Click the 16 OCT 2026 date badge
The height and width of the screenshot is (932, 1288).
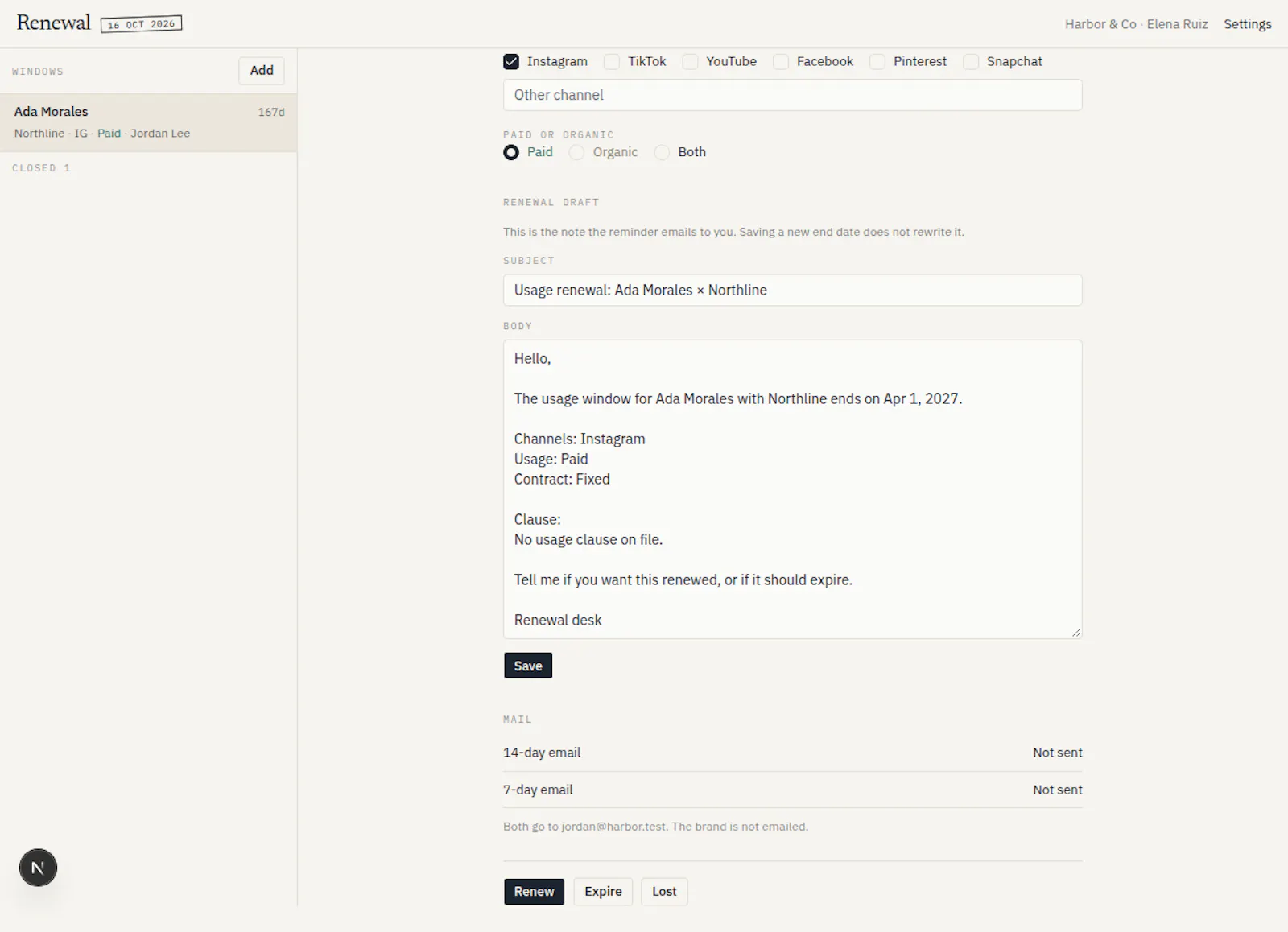coord(141,24)
